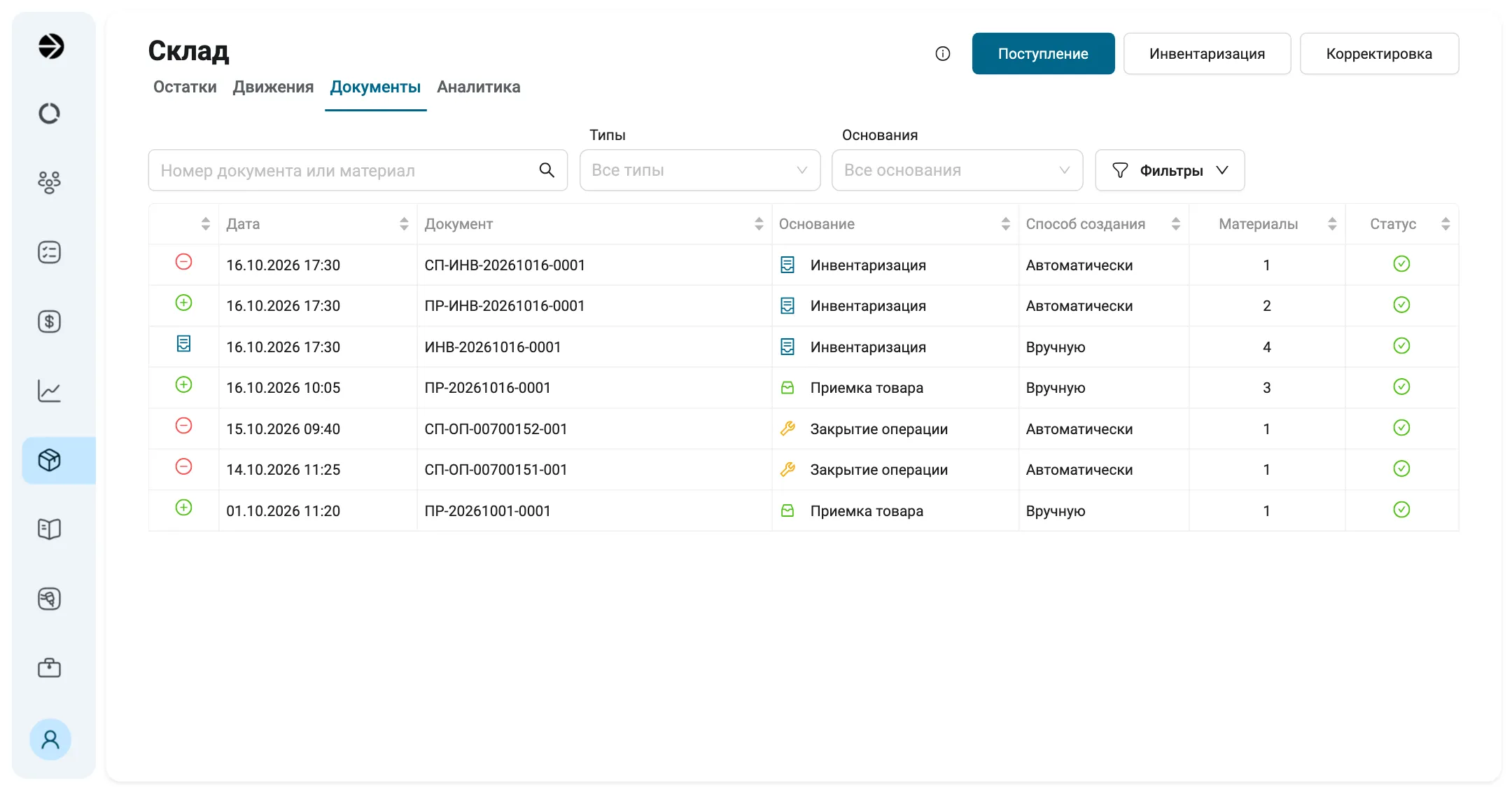
Task: Open the circular dashboard sidebar icon
Action: click(x=49, y=113)
